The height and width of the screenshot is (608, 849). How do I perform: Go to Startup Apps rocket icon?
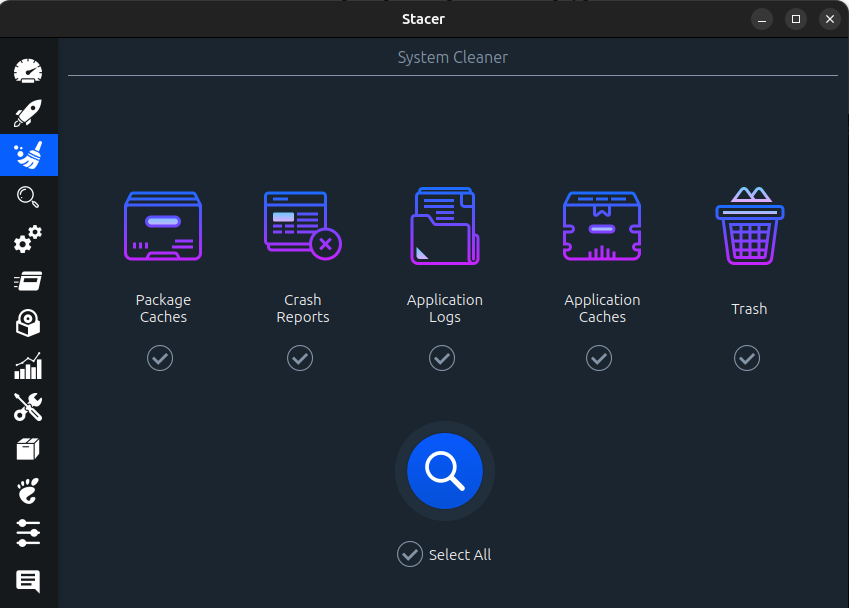pyautogui.click(x=28, y=113)
